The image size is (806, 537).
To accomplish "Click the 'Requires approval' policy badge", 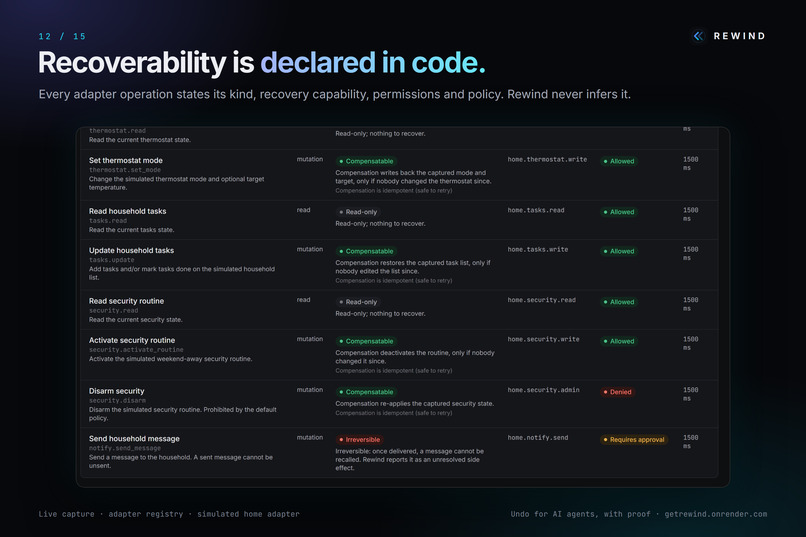I will 634,440.
